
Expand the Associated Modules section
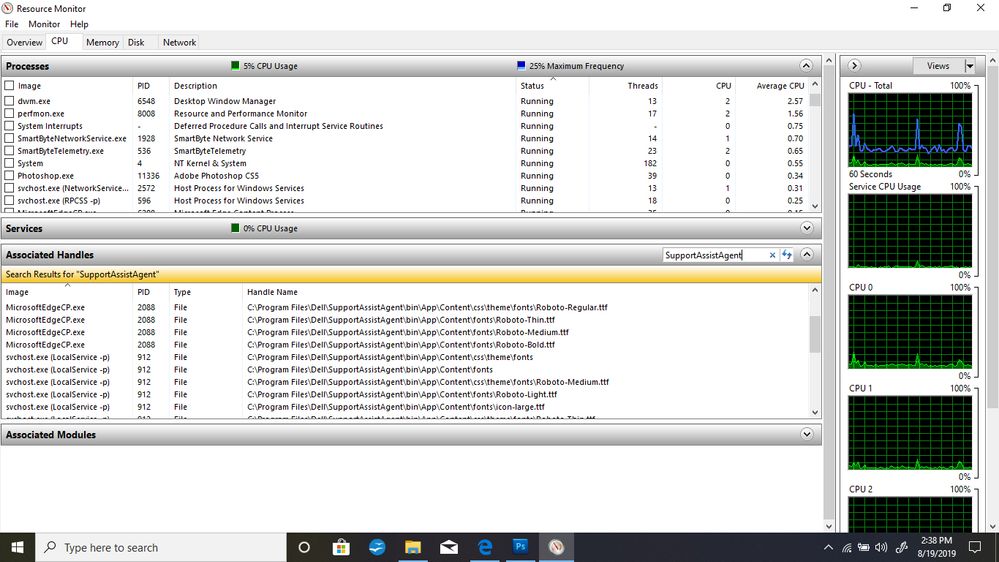point(807,435)
